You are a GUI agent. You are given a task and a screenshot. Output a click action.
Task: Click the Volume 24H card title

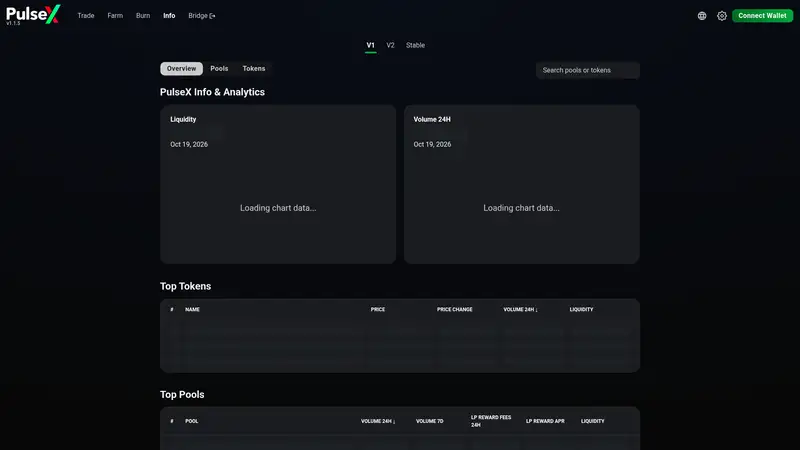(x=432, y=119)
